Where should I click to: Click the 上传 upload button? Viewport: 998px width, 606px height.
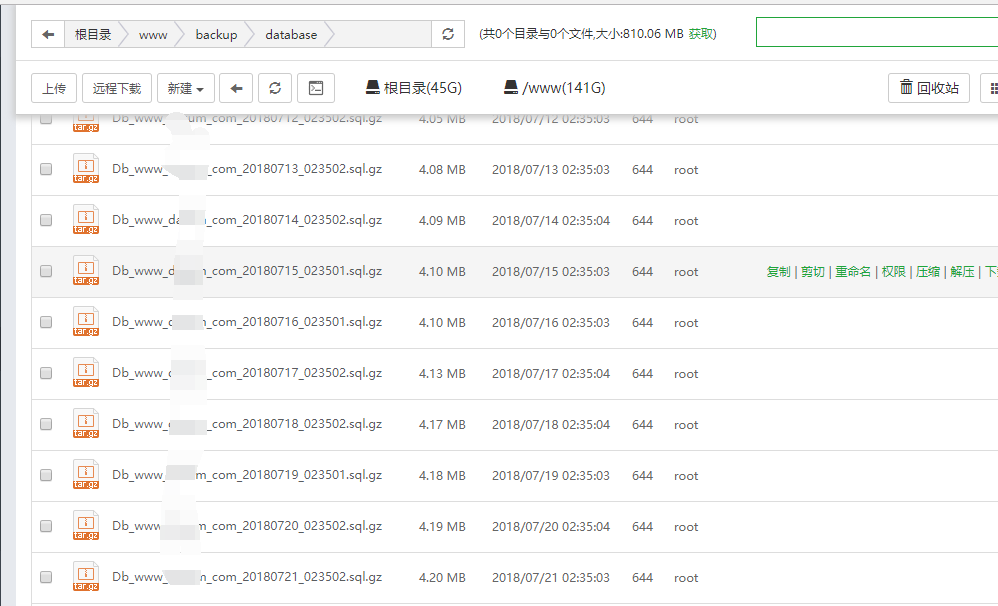[54, 88]
